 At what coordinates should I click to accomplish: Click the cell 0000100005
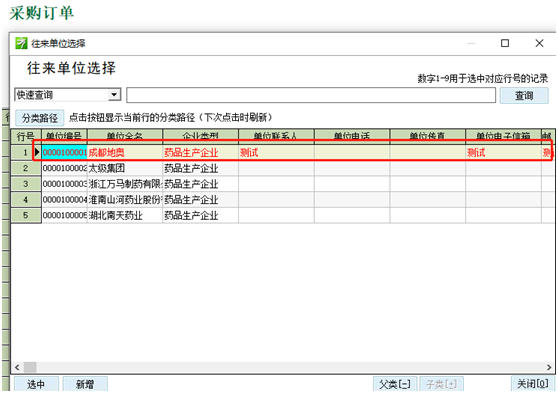click(64, 215)
